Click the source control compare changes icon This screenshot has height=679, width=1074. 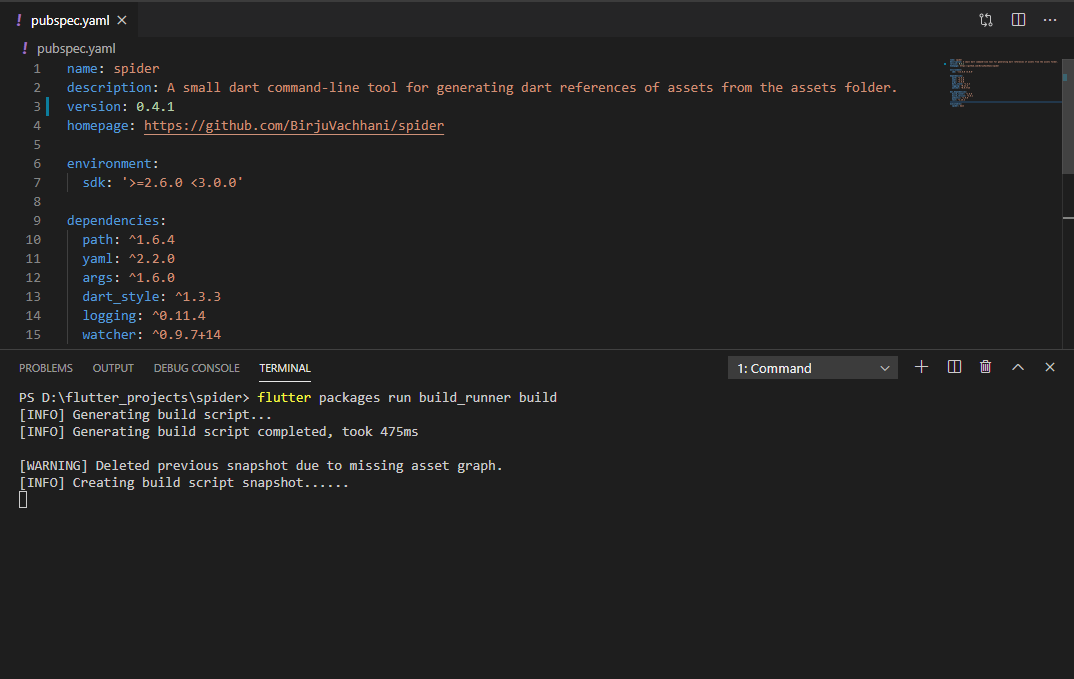pos(986,19)
